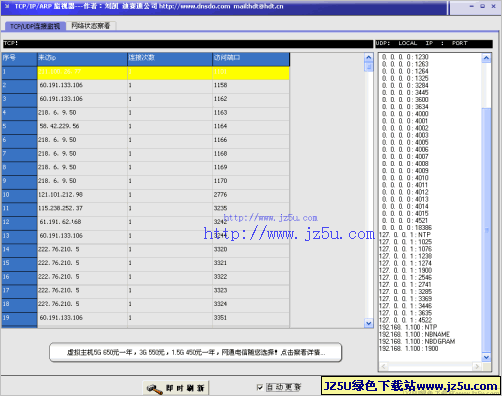
Task: Select UDP entry 0.0.0.0:4000
Action: pyautogui.click(x=405, y=114)
